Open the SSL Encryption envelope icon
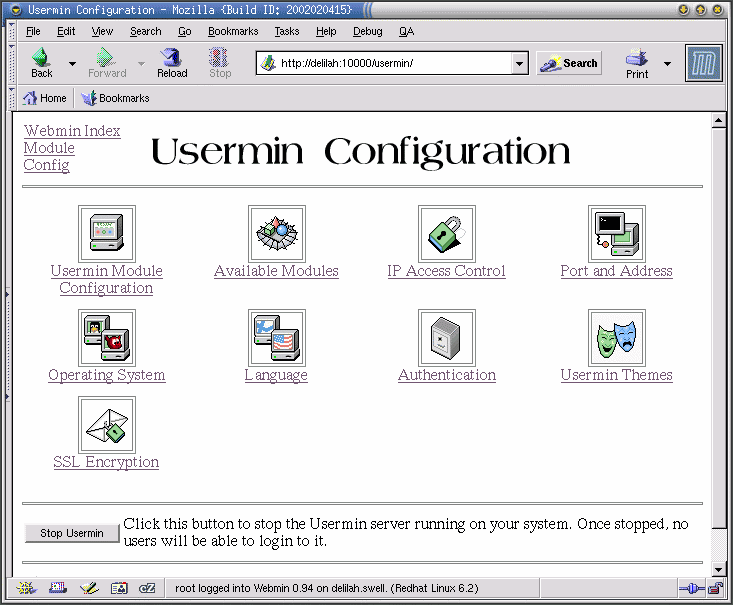The image size is (733, 605). click(107, 425)
